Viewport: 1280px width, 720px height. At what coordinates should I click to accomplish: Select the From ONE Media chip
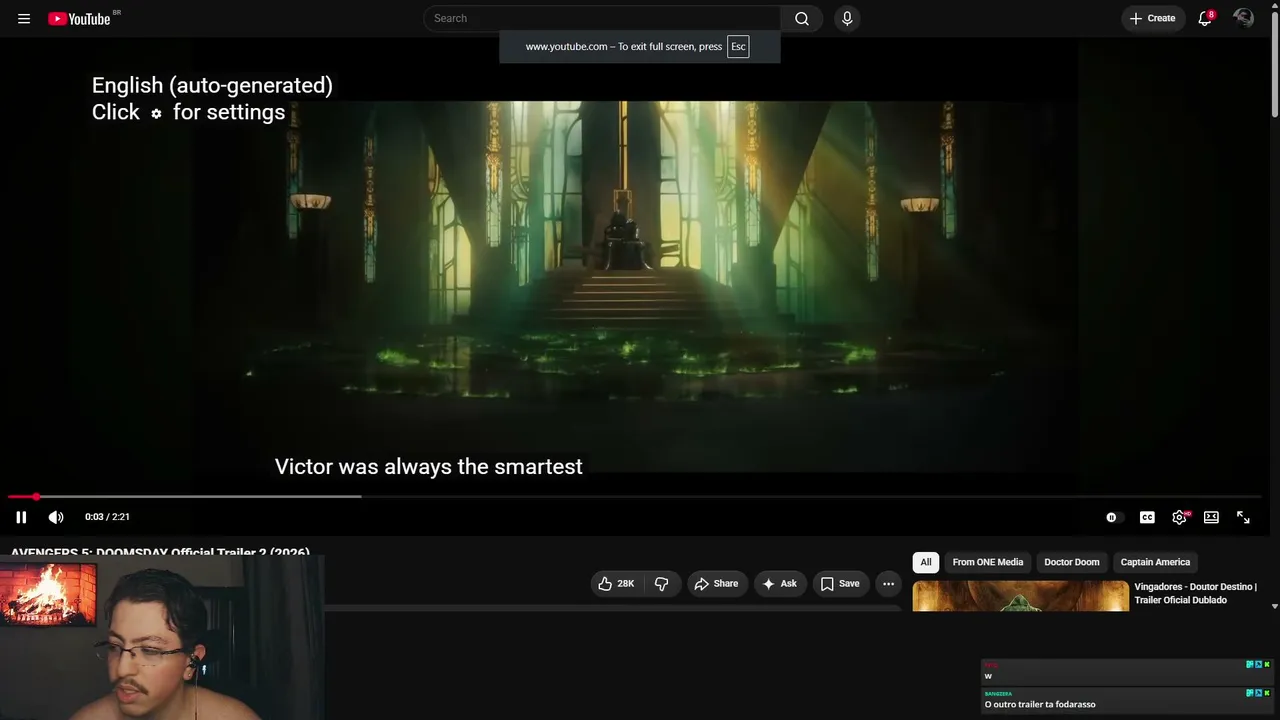pos(988,562)
